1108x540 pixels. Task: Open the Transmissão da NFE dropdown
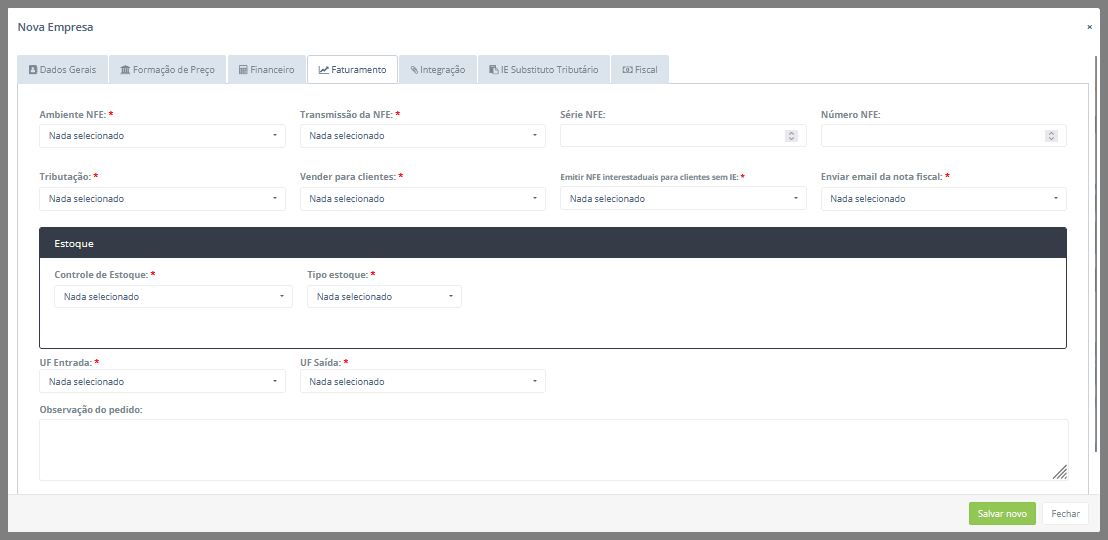click(422, 136)
